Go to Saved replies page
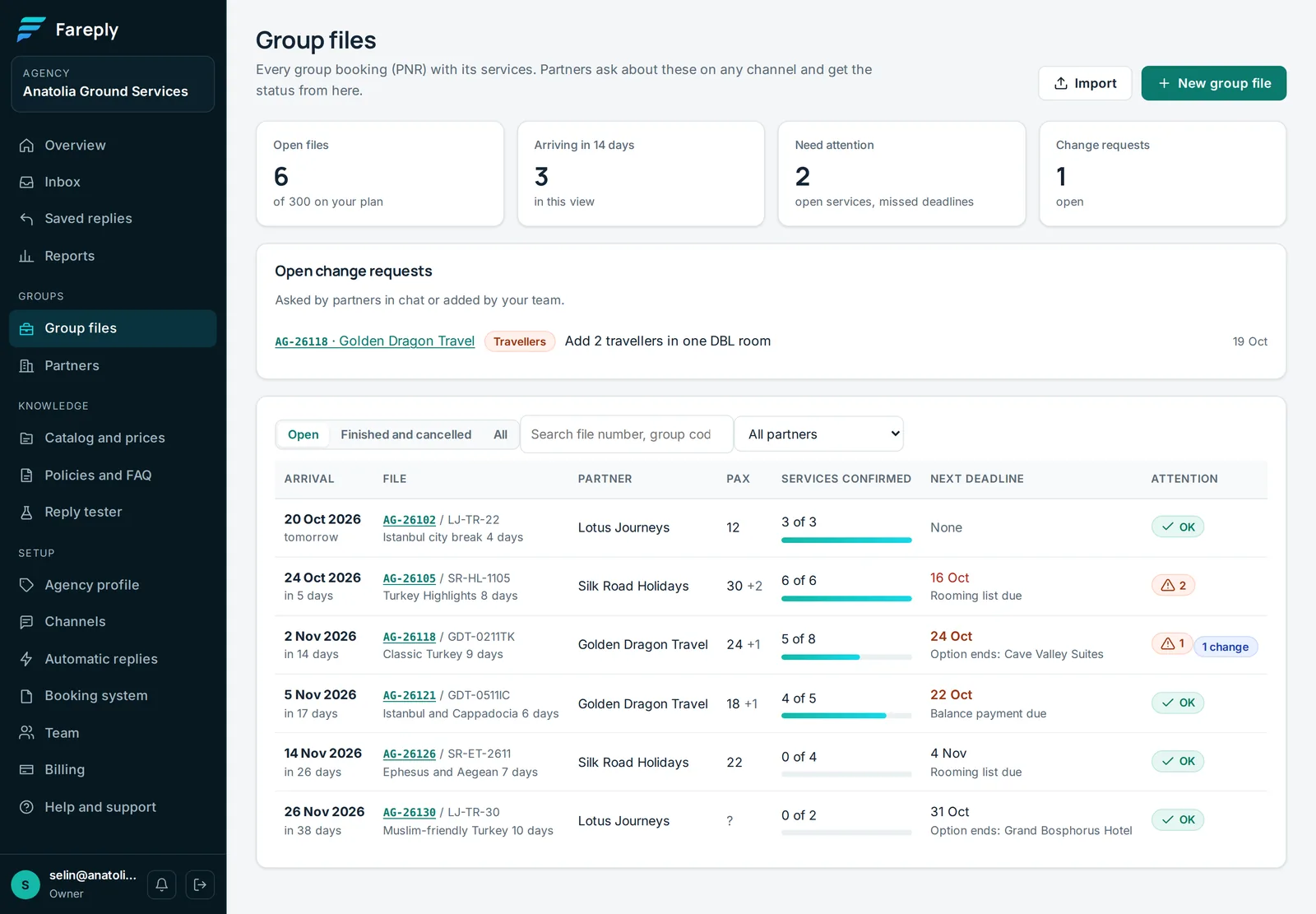Screen dimensions: 1316x914 (x=113, y=219)
